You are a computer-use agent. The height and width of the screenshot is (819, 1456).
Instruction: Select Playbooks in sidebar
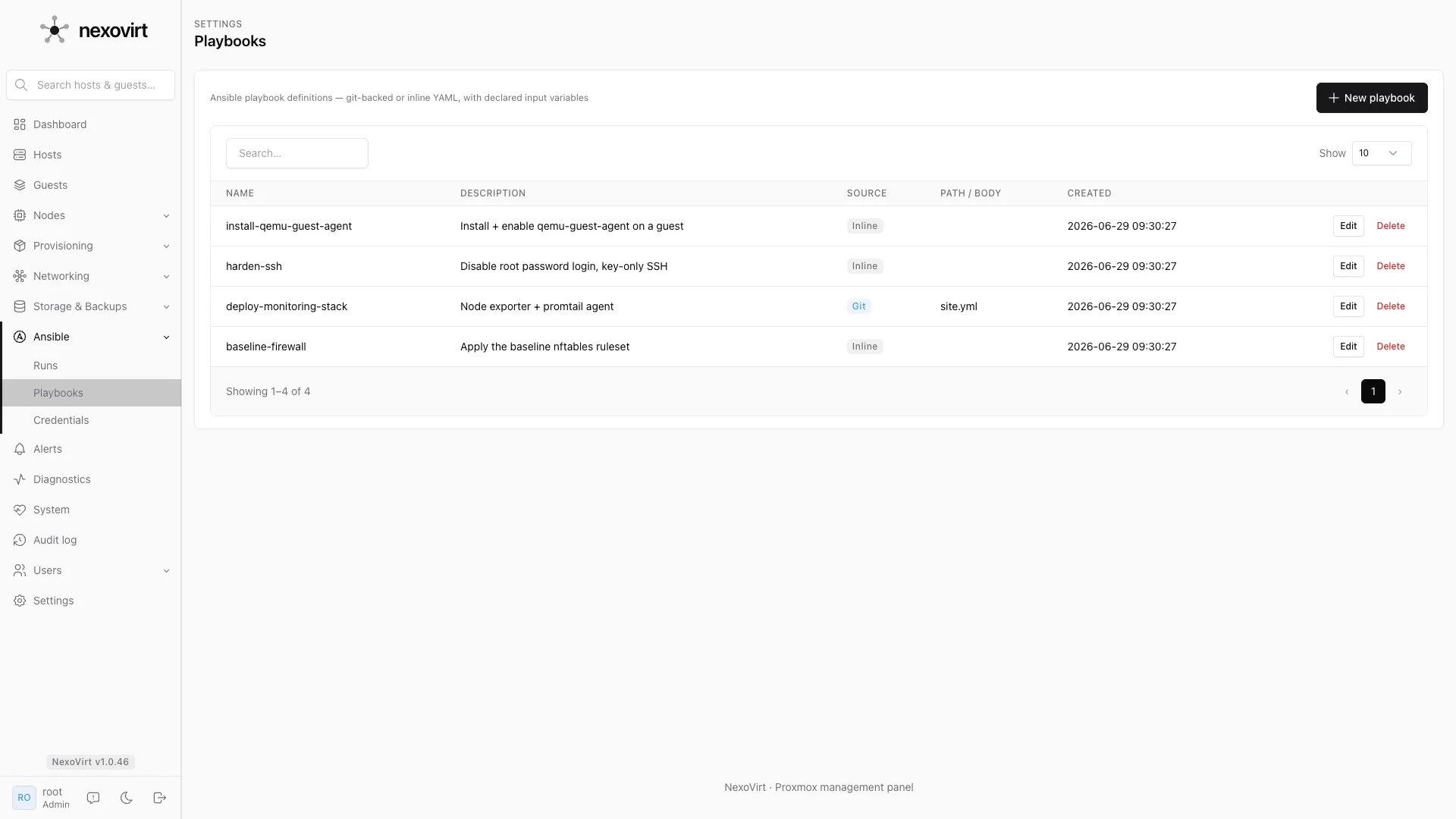click(x=92, y=393)
